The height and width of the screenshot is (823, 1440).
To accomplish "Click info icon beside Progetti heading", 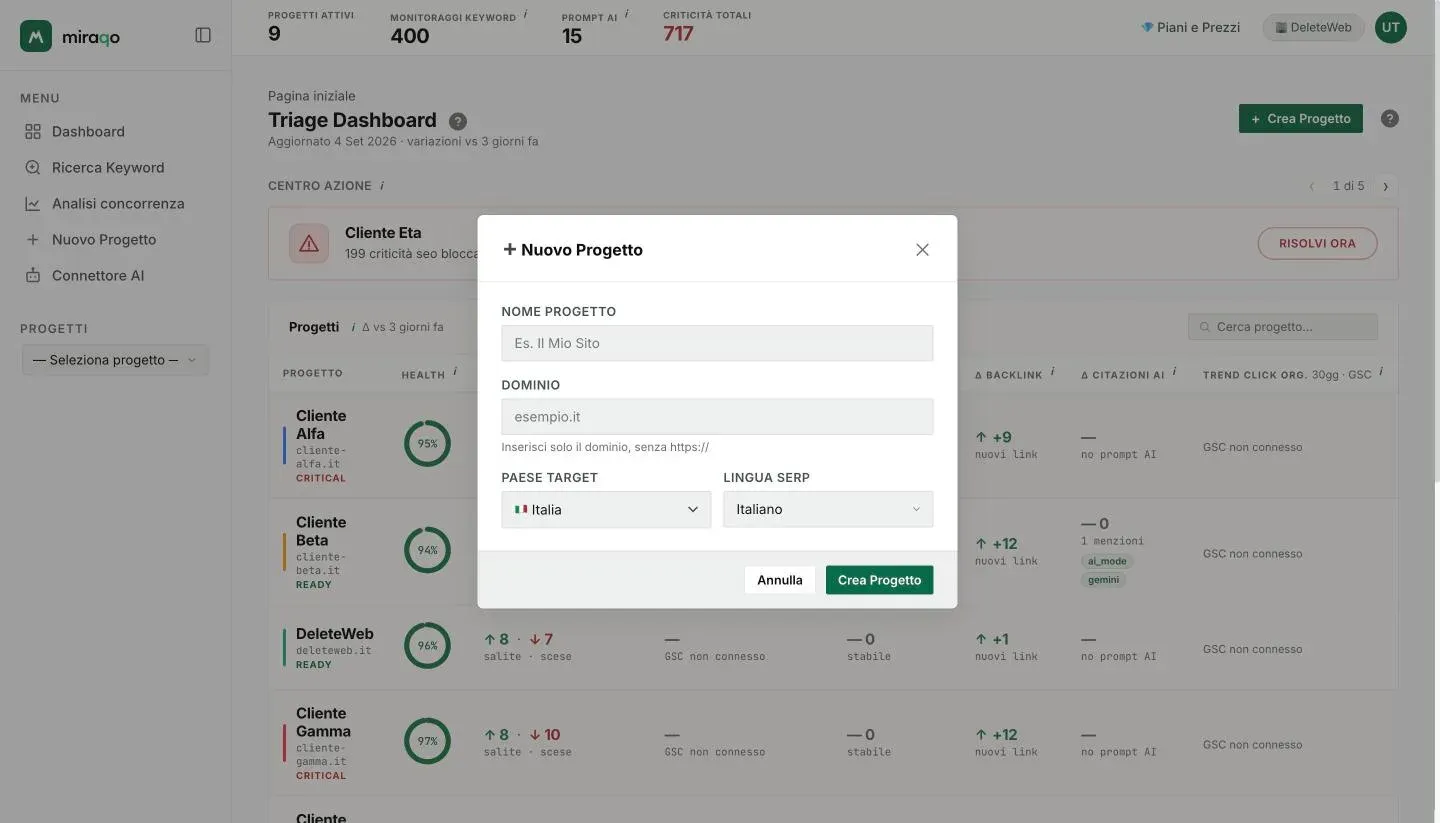I will coord(353,327).
